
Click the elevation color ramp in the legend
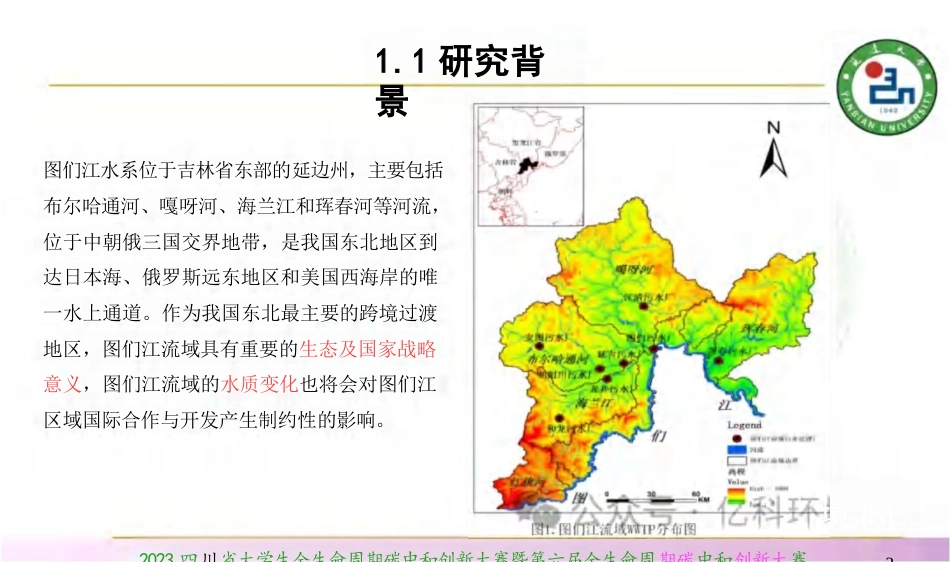pos(736,497)
